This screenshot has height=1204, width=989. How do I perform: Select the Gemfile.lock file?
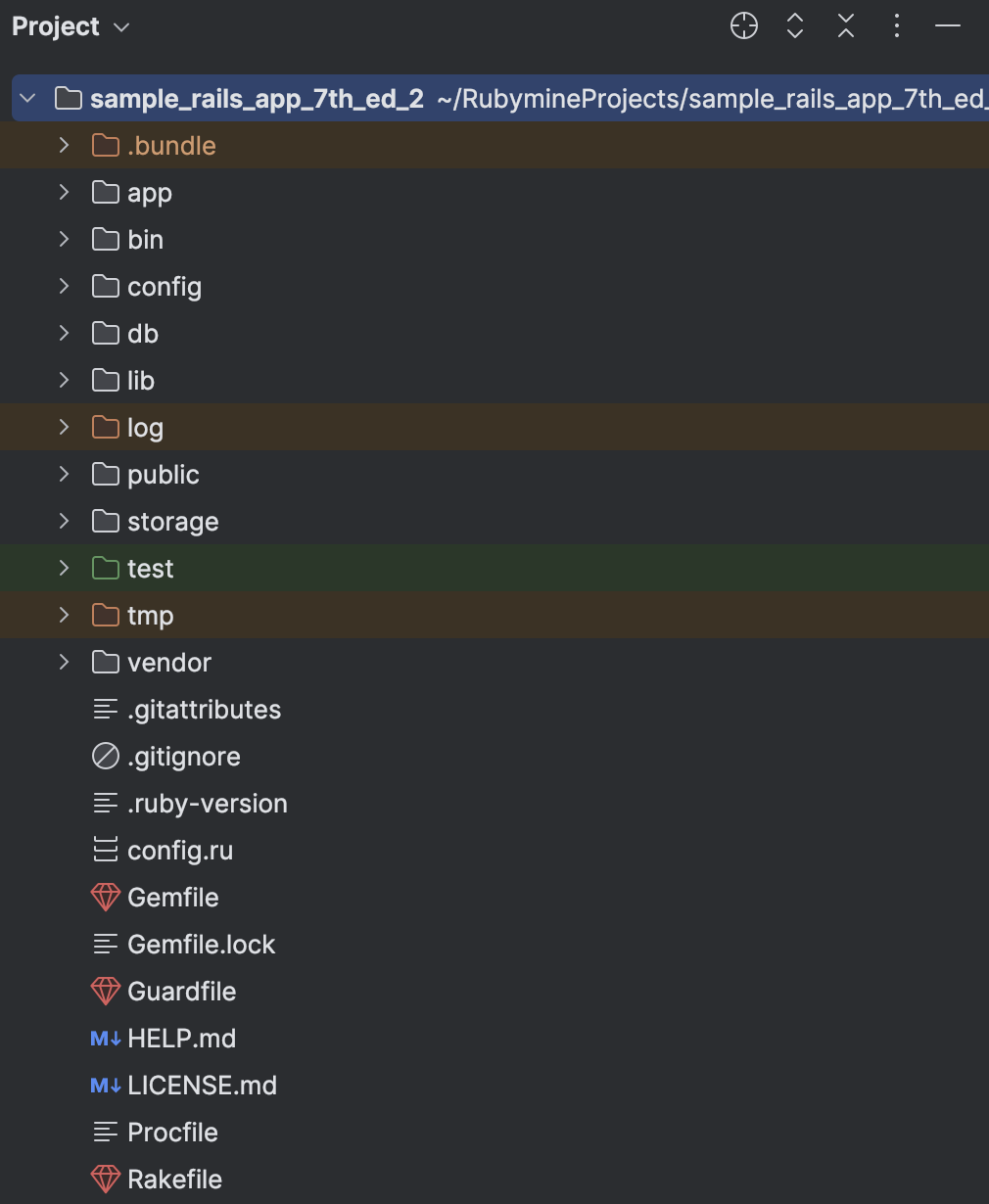pyautogui.click(x=201, y=945)
